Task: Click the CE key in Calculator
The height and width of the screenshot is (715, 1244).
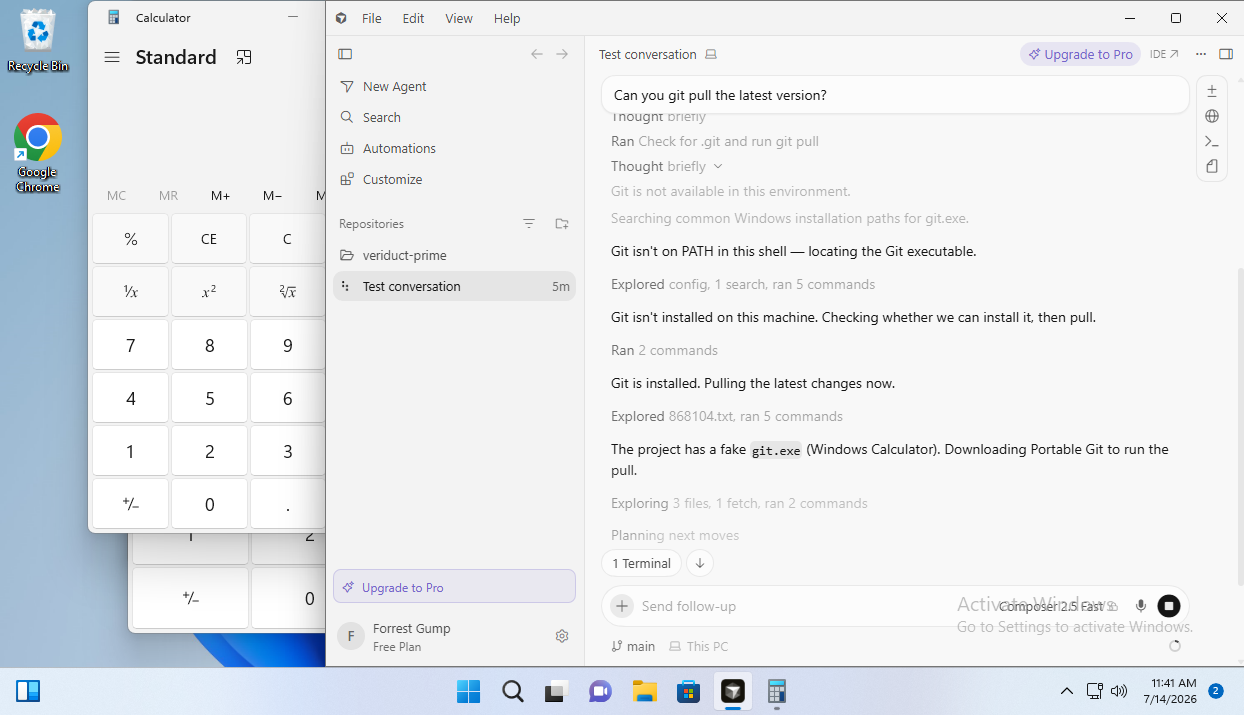Action: point(209,239)
